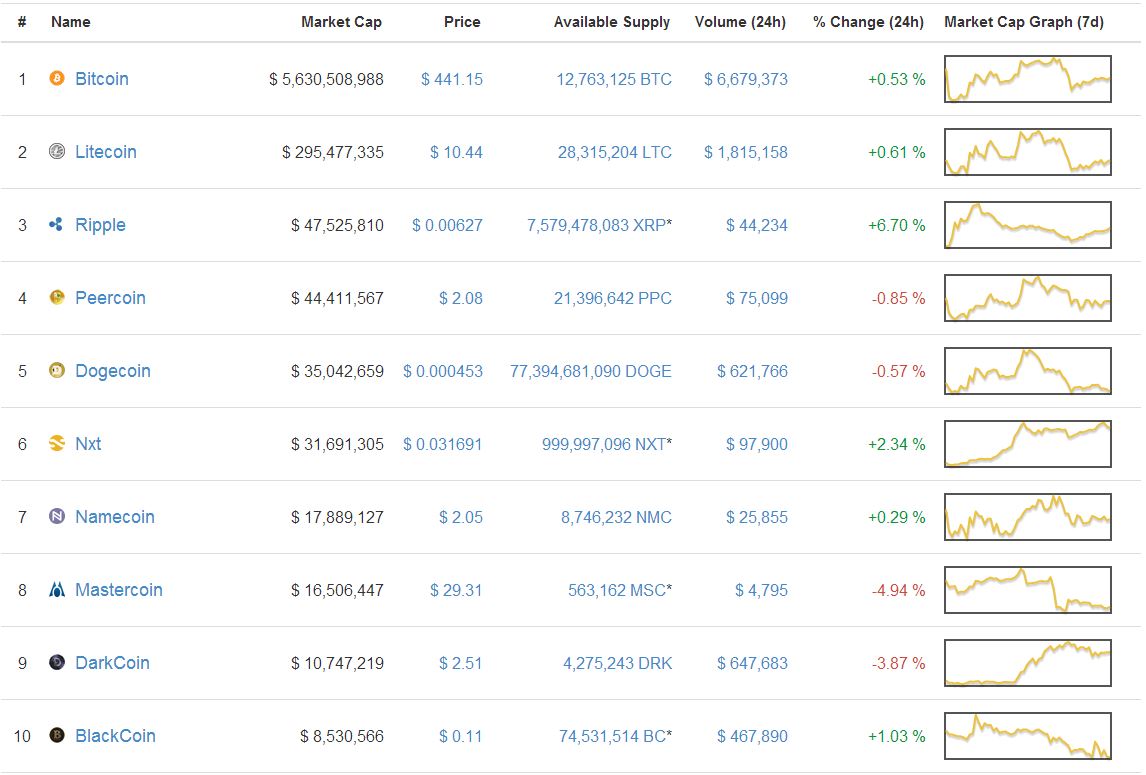Select Mastercoin's -4.94 % change value
The width and height of the screenshot is (1146, 775).
[898, 590]
